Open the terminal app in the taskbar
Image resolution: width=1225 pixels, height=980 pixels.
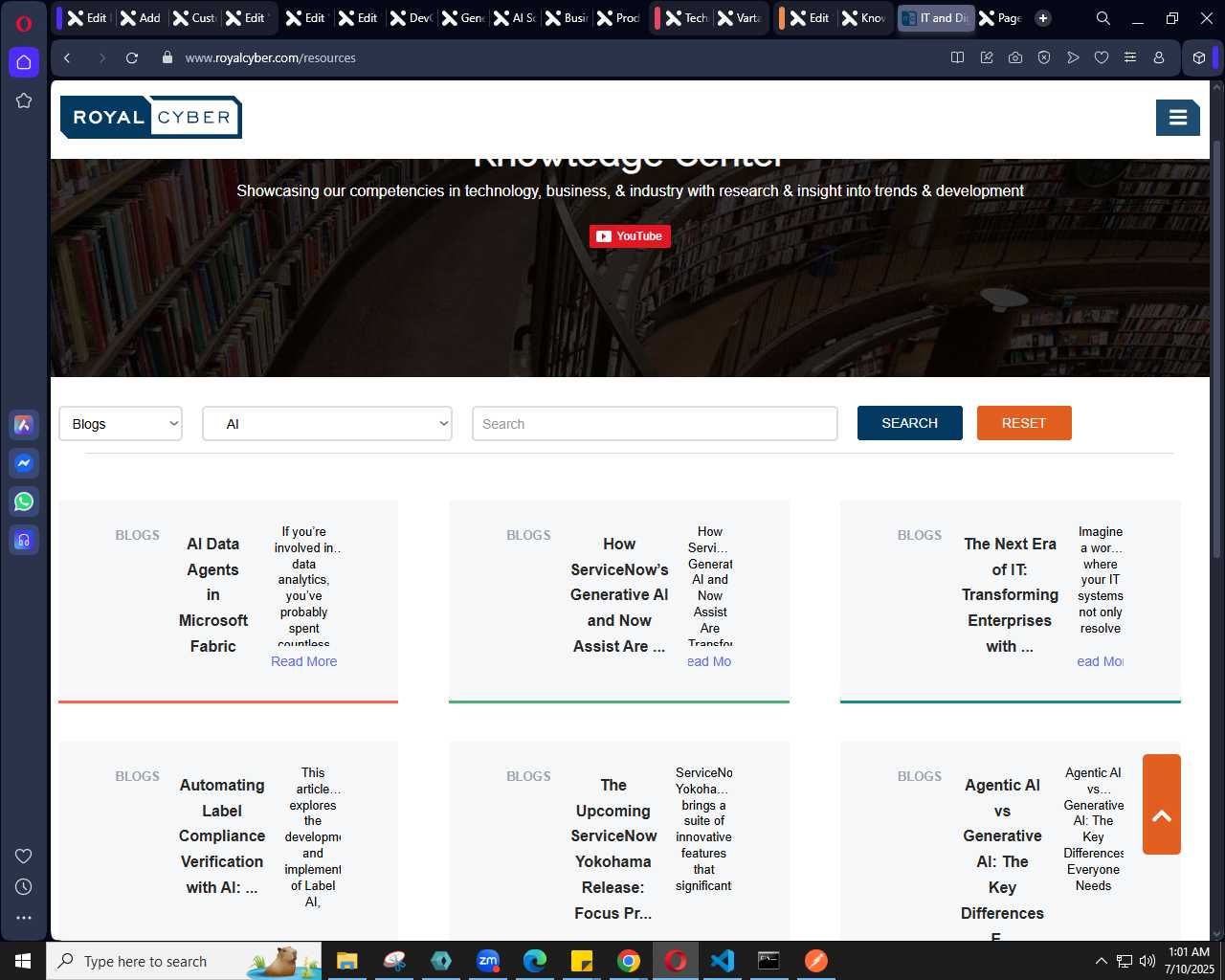[769, 961]
